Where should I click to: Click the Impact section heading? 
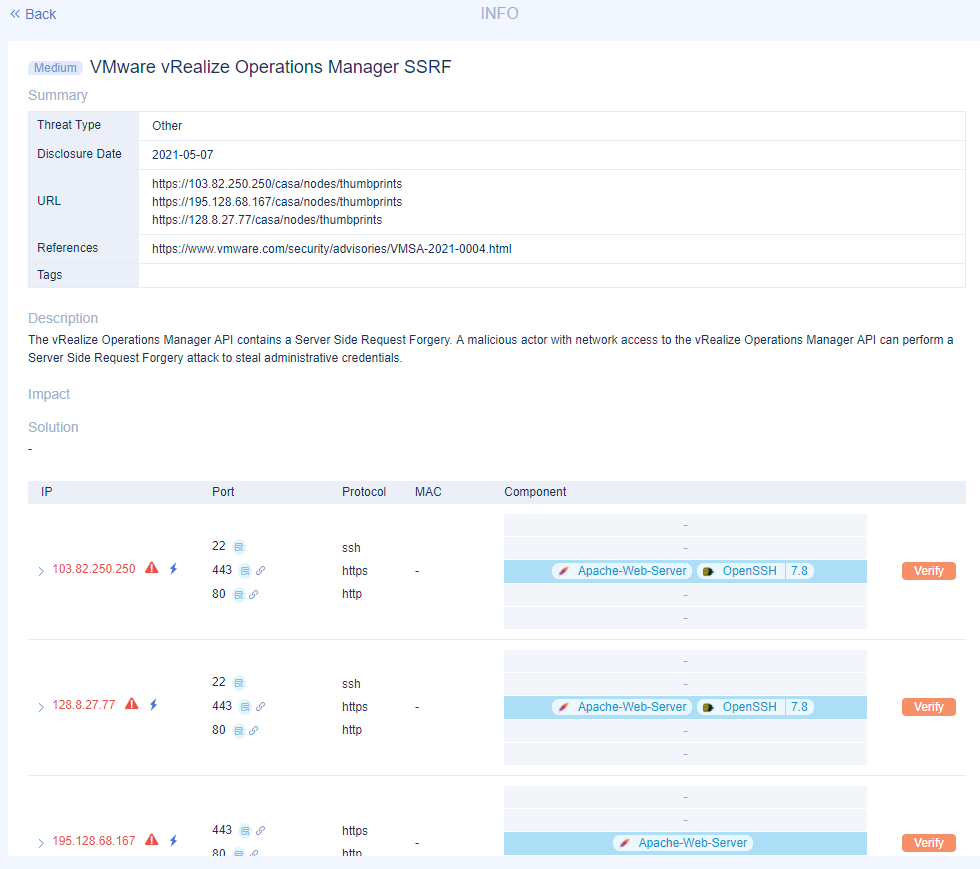tap(49, 394)
